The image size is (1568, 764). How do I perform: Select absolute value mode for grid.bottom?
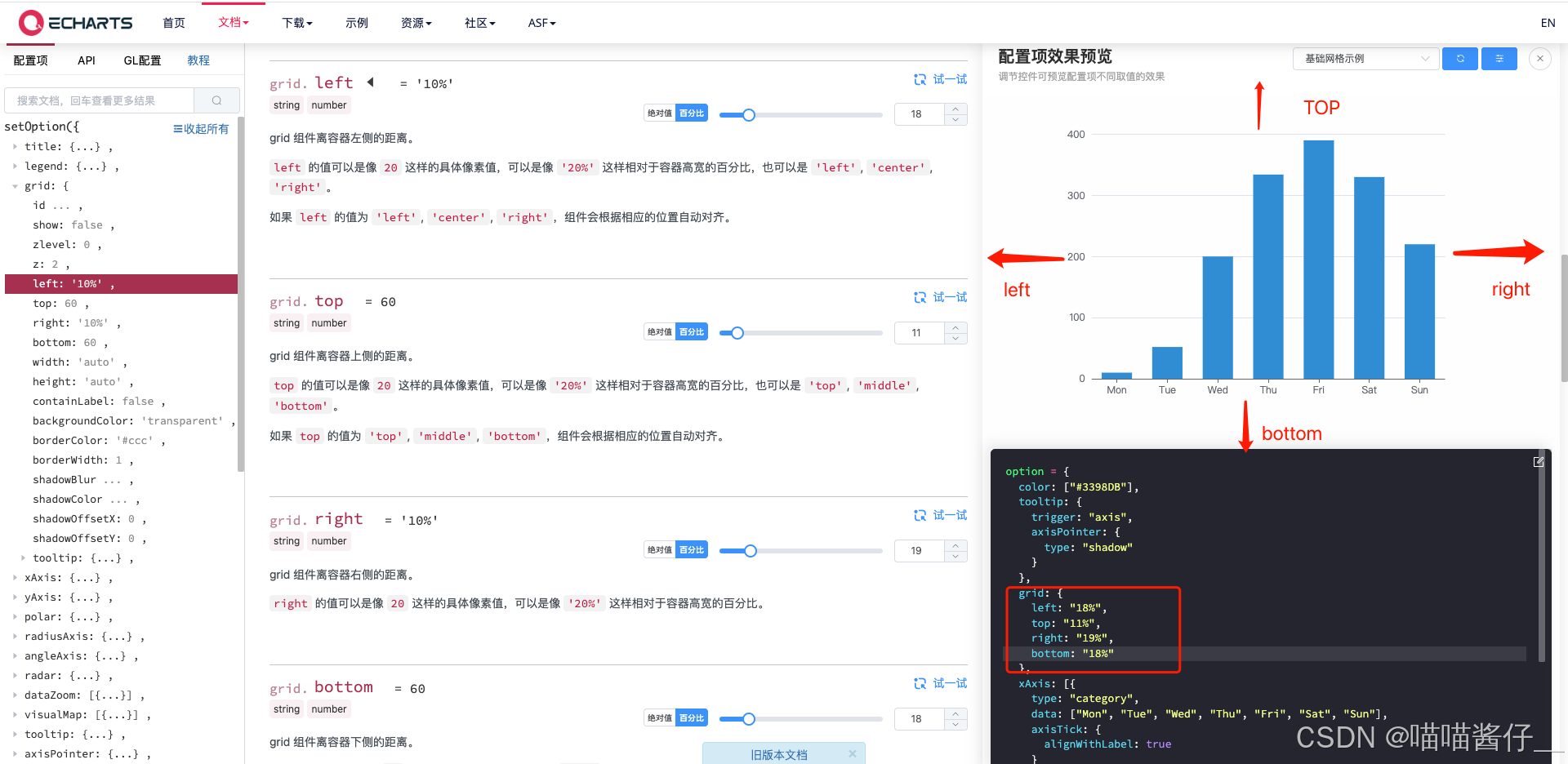[x=660, y=718]
